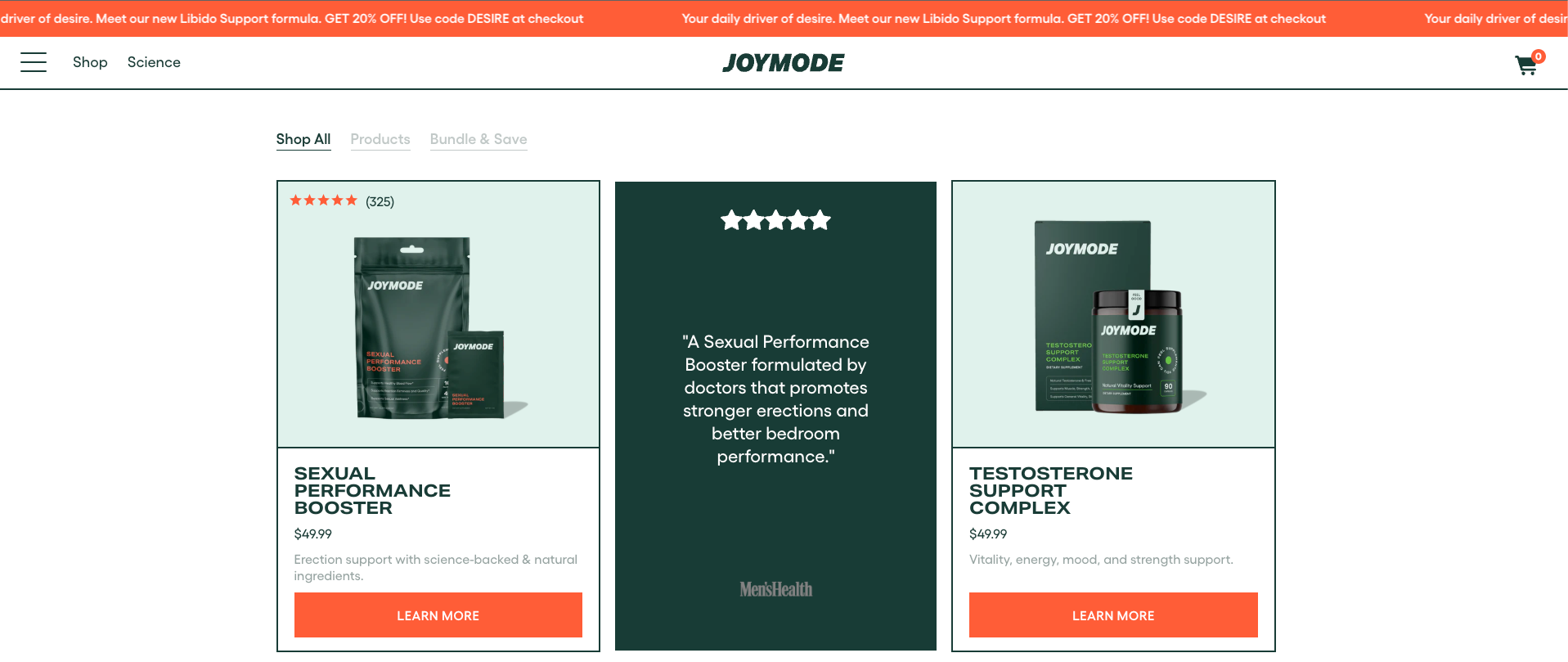
Task: Open the Science menu item
Action: (x=154, y=62)
